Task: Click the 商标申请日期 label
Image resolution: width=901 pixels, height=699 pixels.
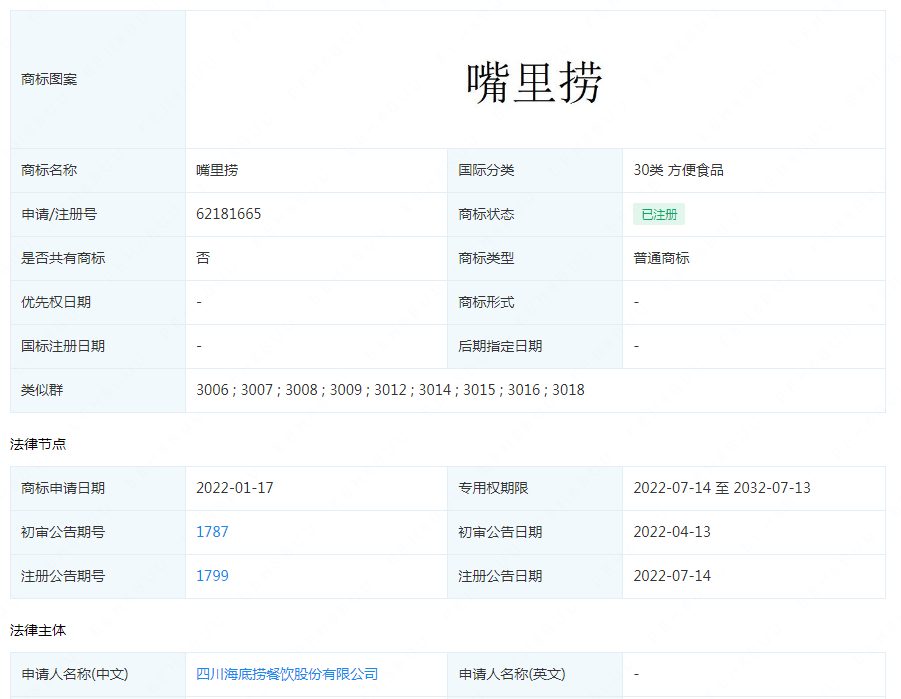Action: pyautogui.click(x=63, y=488)
